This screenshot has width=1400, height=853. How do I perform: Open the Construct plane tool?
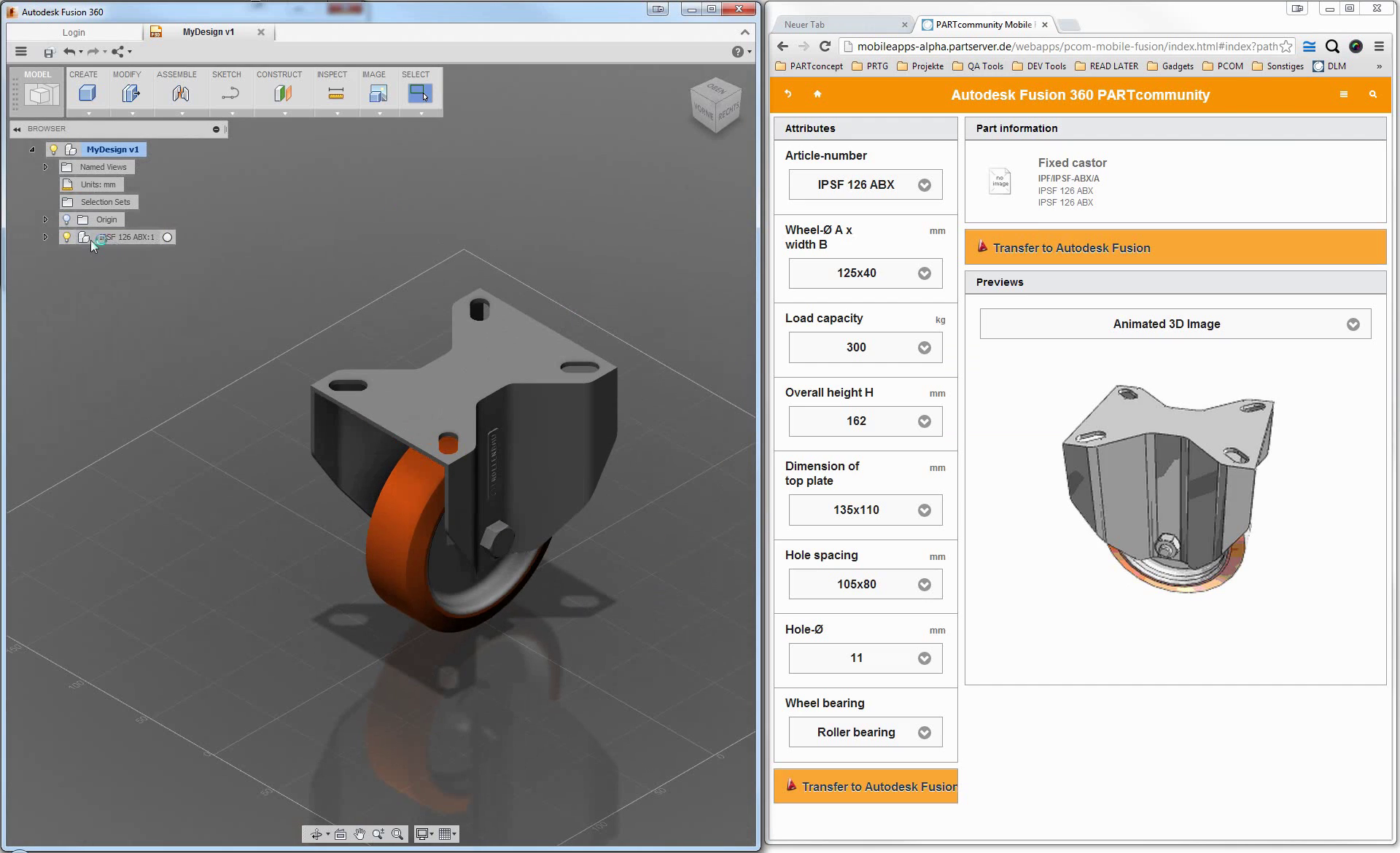point(283,93)
